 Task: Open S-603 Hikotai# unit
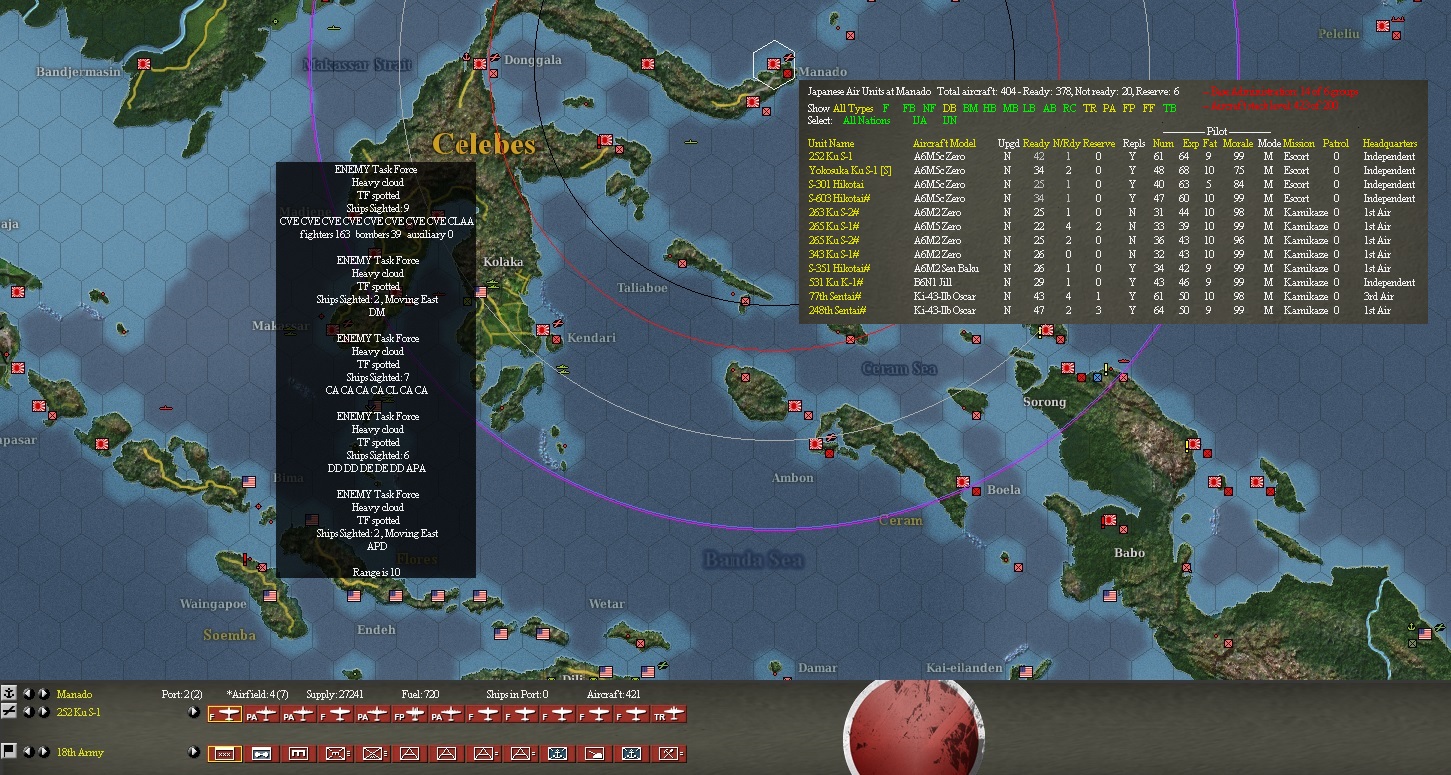coord(839,199)
